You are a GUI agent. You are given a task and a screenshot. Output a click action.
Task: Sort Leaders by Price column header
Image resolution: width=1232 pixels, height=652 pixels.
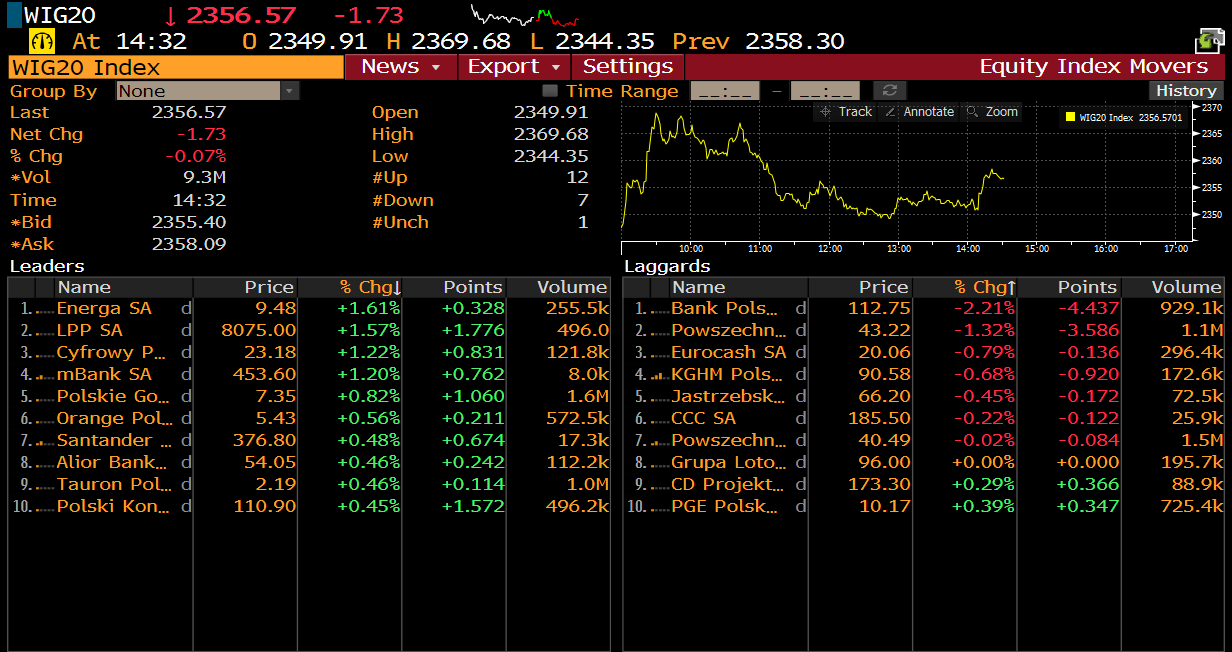pyautogui.click(x=245, y=287)
